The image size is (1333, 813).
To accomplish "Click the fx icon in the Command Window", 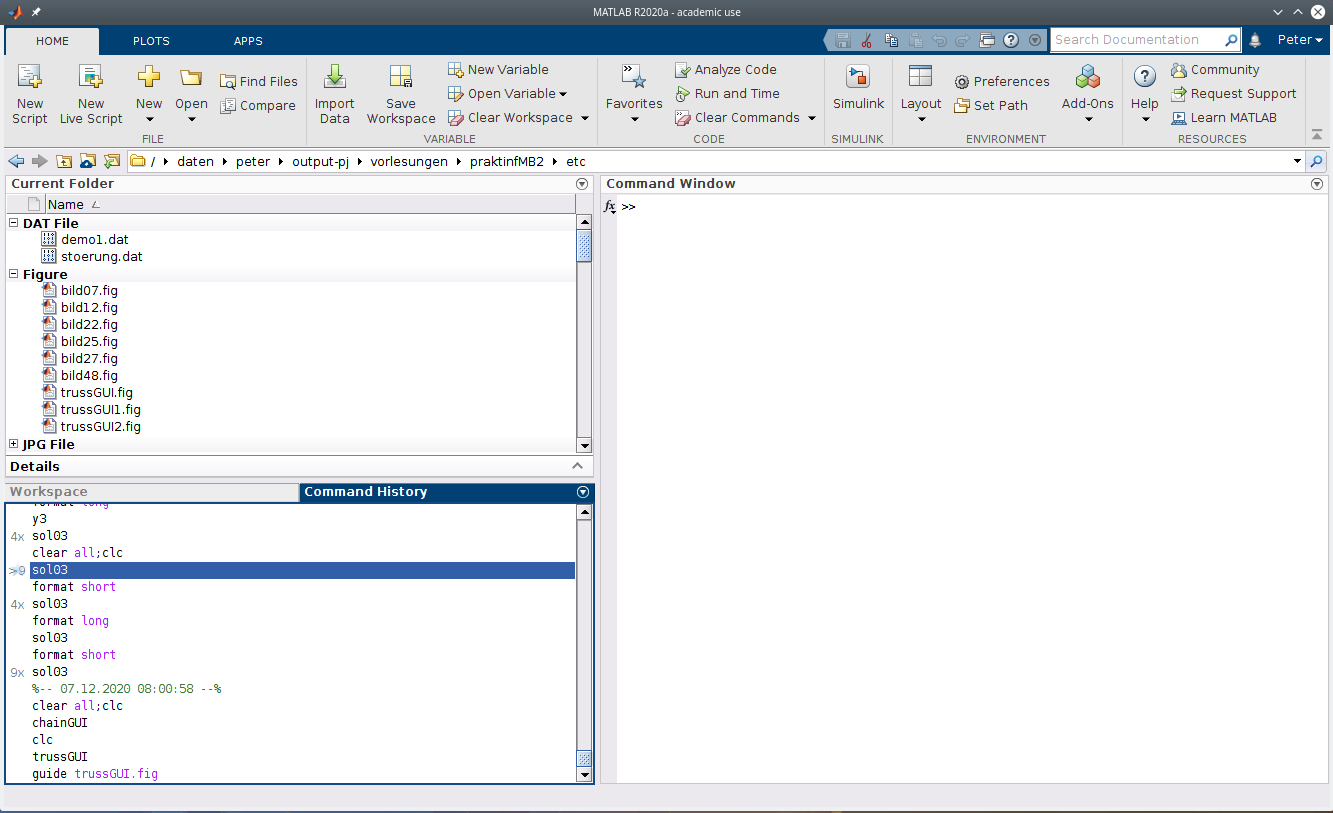I will coord(610,207).
